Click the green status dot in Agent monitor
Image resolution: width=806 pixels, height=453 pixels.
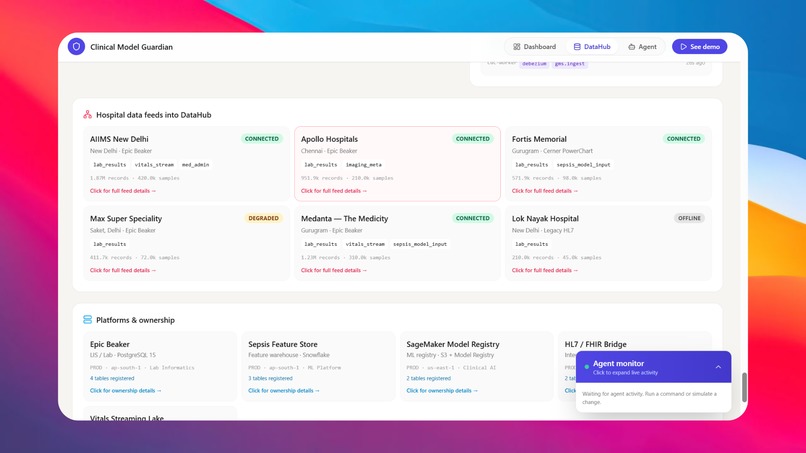[587, 367]
